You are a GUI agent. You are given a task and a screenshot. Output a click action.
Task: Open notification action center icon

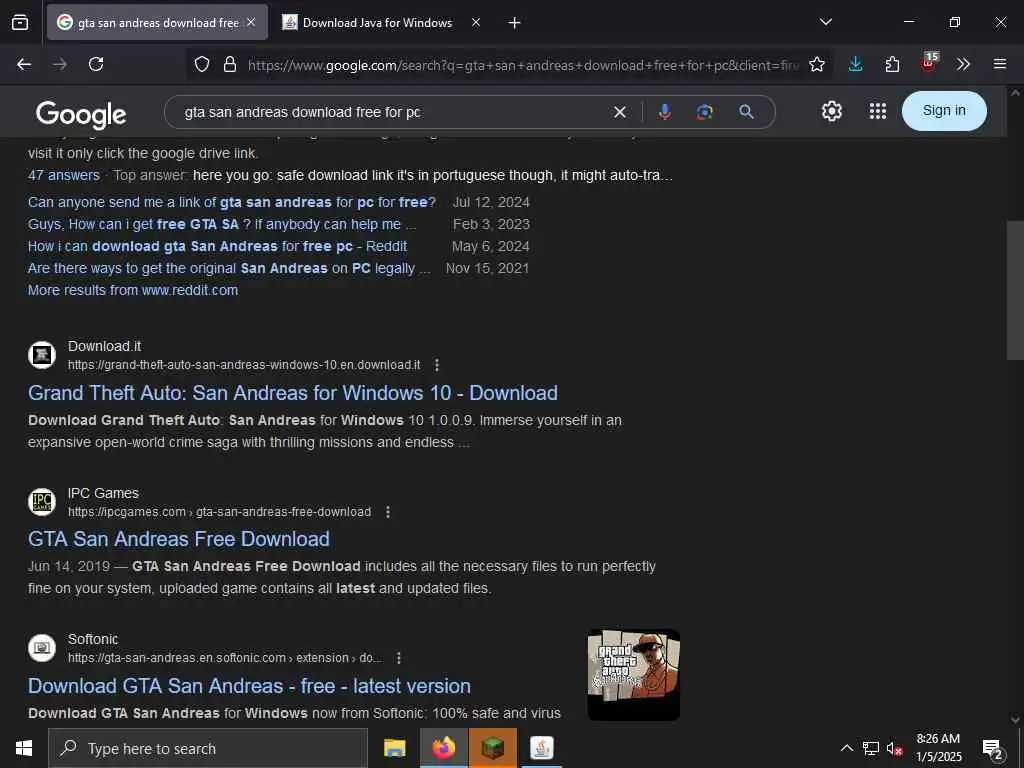[x=993, y=748]
